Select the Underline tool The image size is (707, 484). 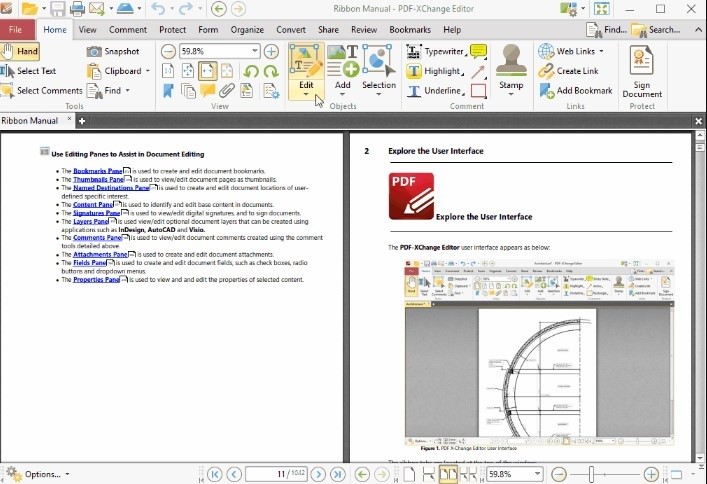[436, 91]
